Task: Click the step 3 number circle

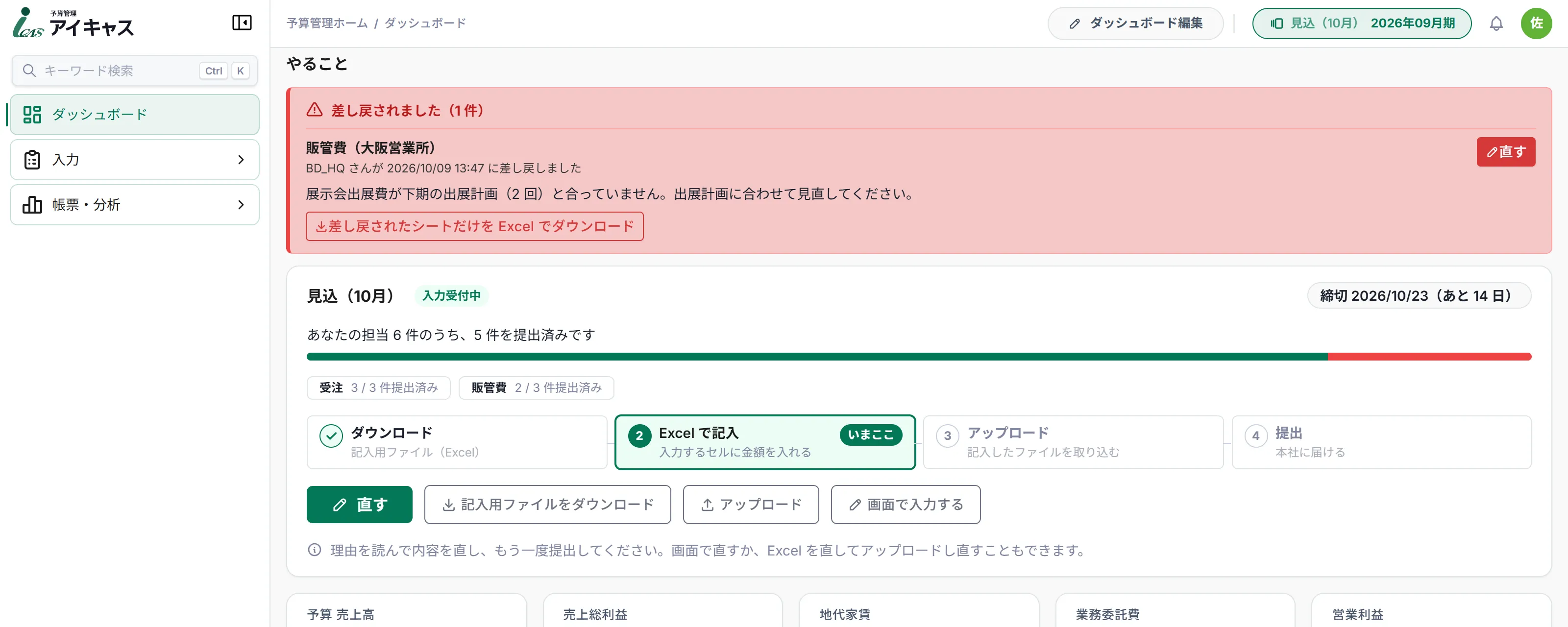Action: coord(947,435)
